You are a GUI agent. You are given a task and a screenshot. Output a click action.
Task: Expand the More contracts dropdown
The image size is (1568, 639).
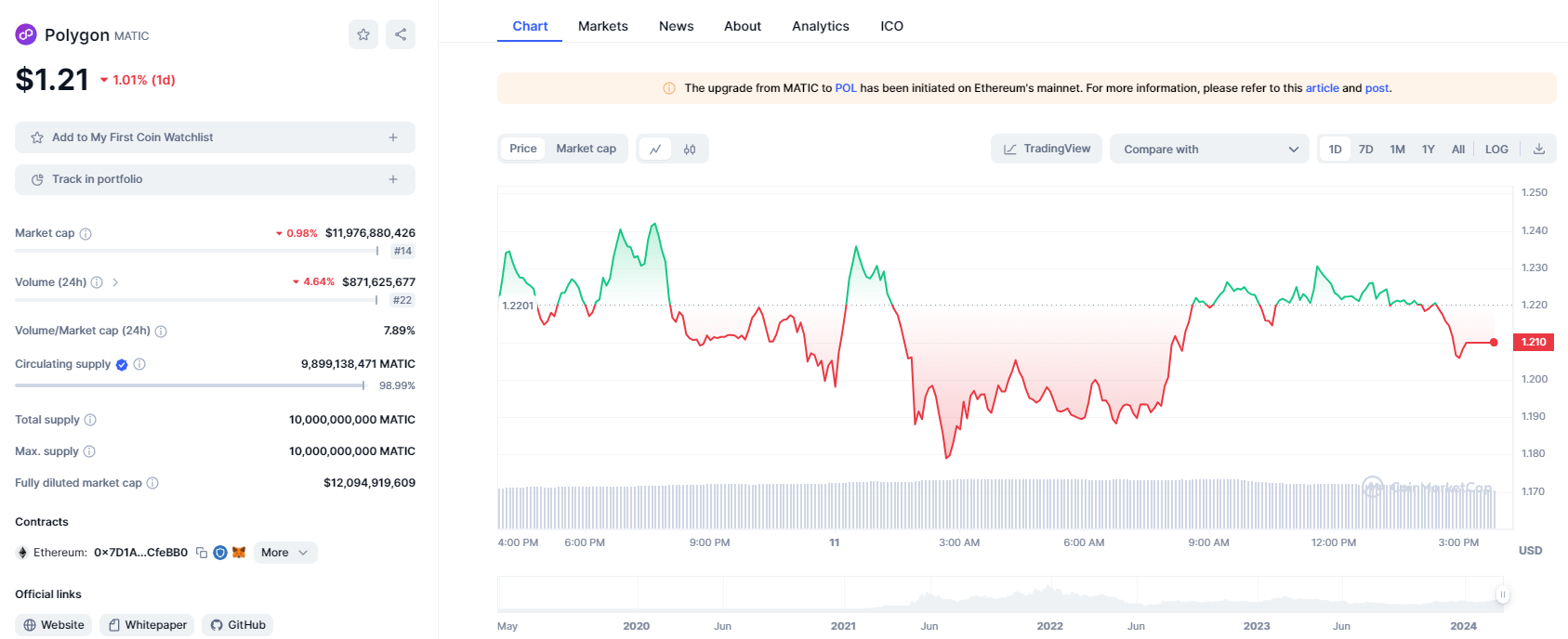pyautogui.click(x=284, y=553)
